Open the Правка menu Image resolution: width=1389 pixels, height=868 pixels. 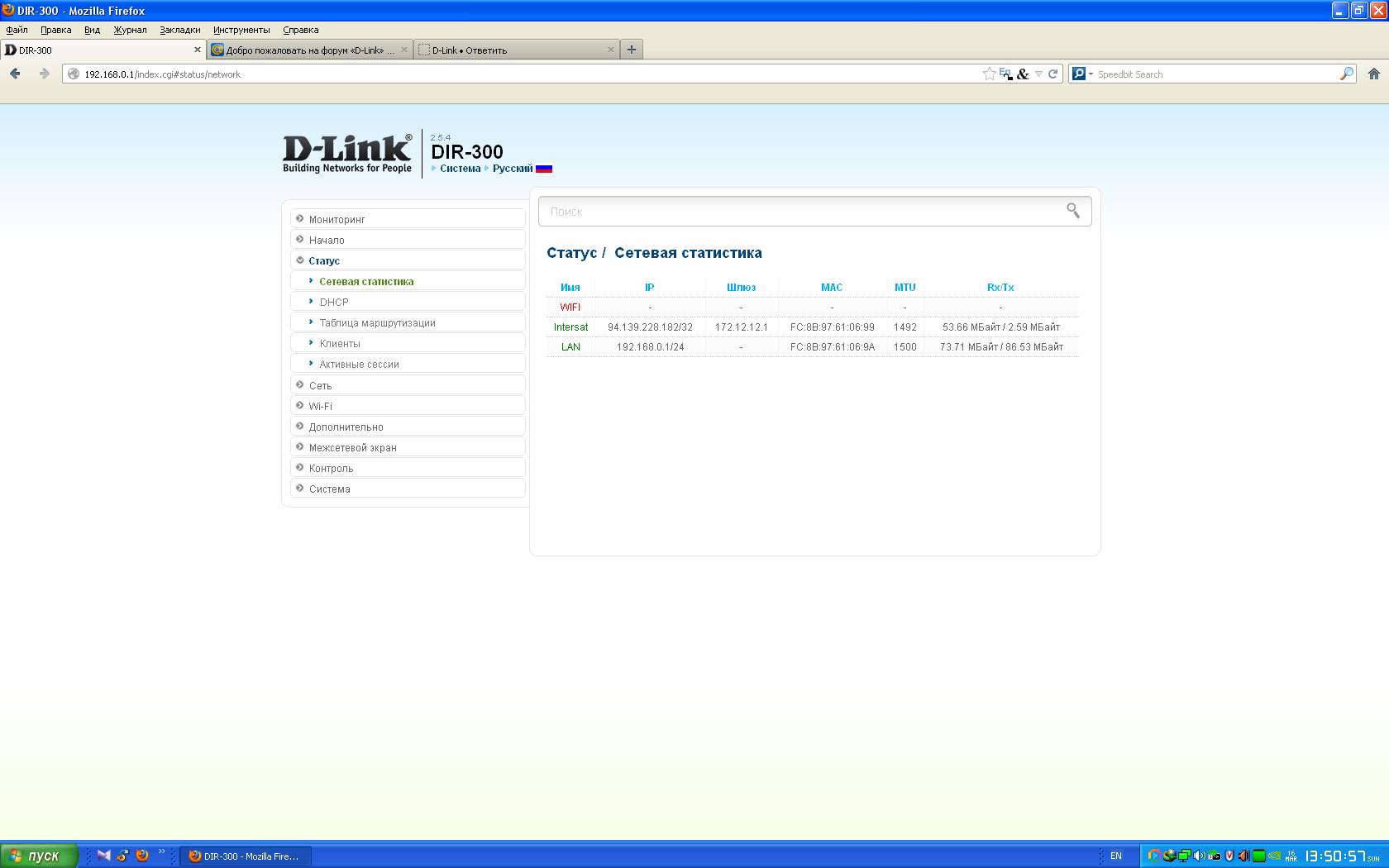(55, 30)
